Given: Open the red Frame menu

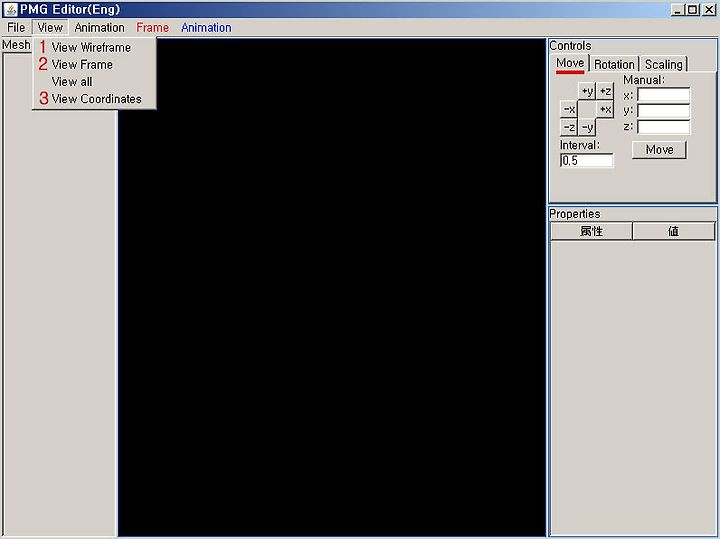Looking at the screenshot, I should 152,28.
